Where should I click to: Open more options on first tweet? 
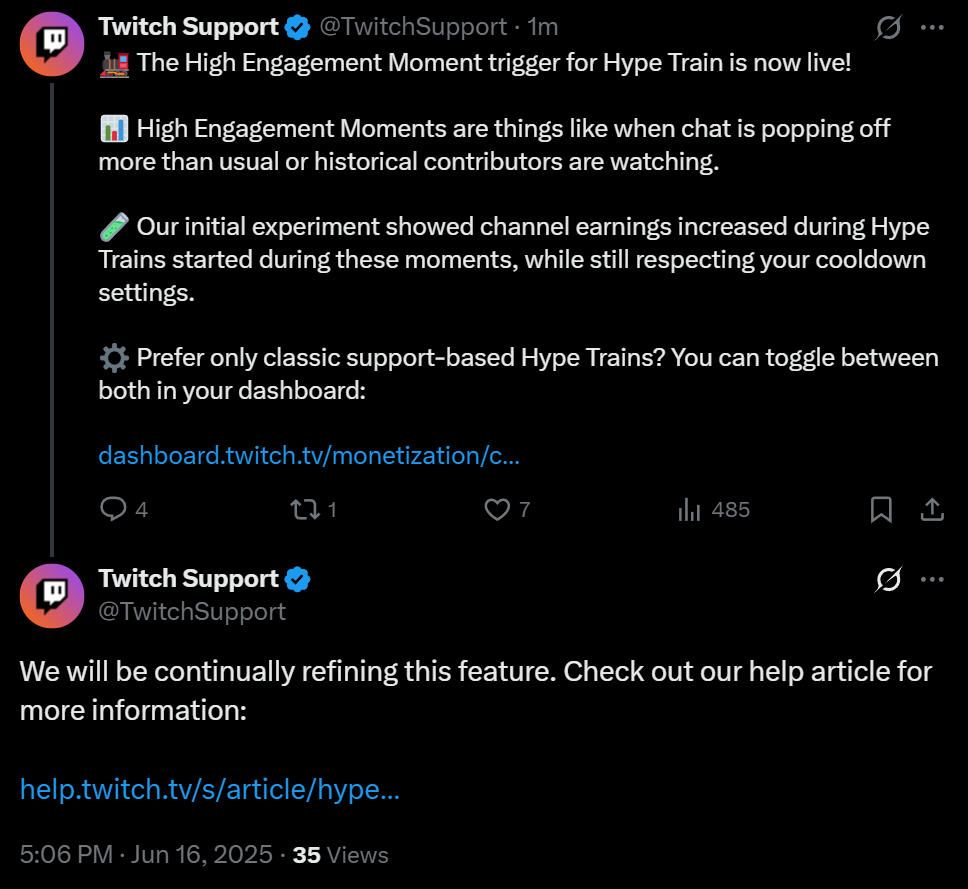pyautogui.click(x=932, y=28)
